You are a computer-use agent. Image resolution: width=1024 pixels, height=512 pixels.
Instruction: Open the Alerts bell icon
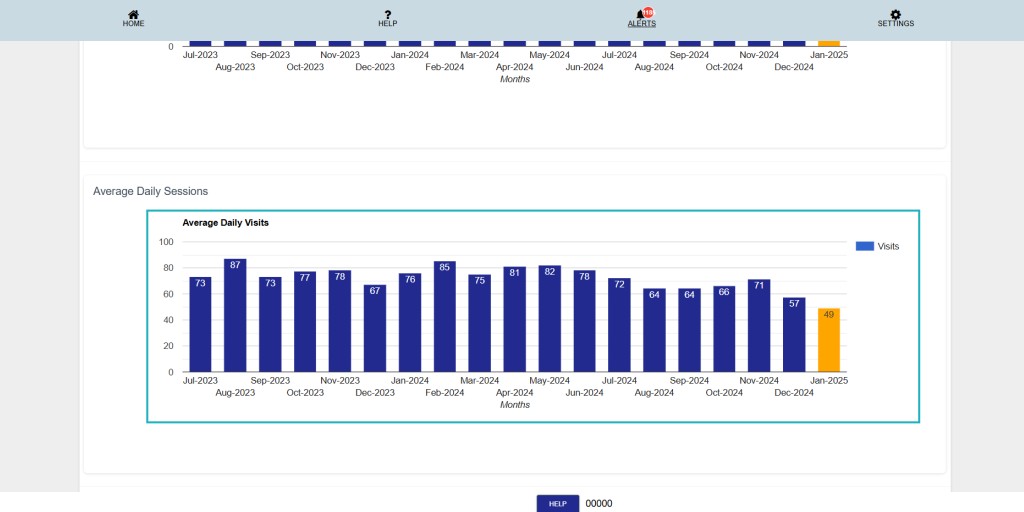click(640, 15)
